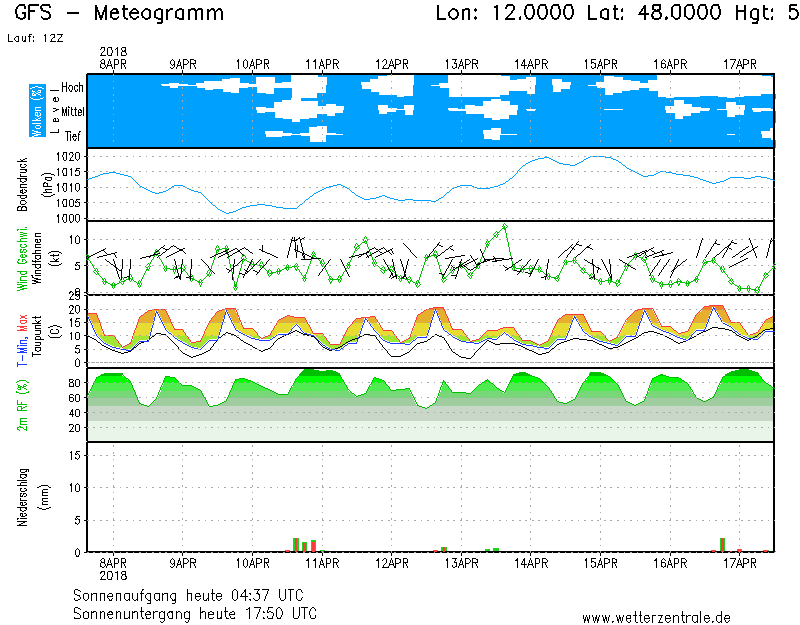This screenshot has width=800, height=625.
Task: Click the 'Lauf: 12Z' run label
Action: (x=35, y=38)
